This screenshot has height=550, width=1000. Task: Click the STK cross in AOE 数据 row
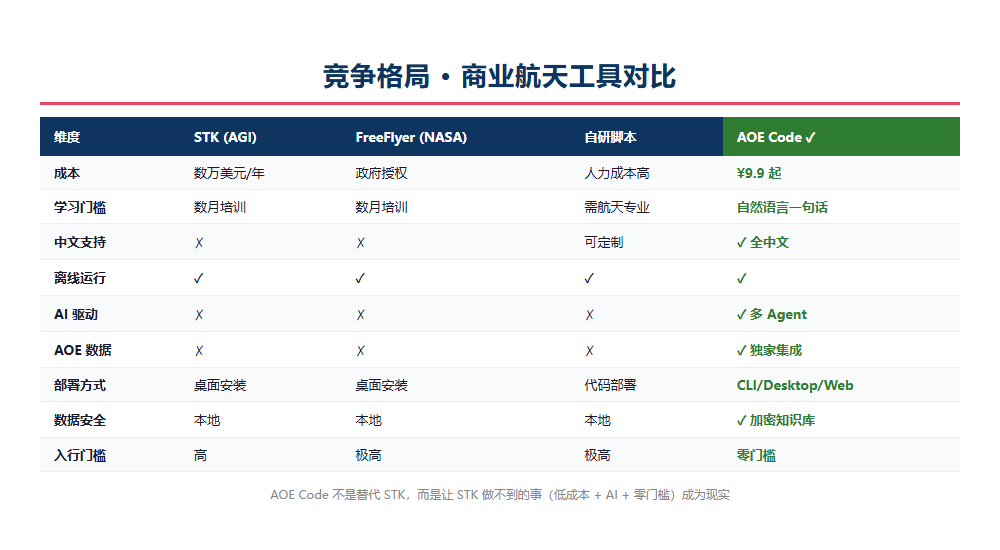pos(199,350)
